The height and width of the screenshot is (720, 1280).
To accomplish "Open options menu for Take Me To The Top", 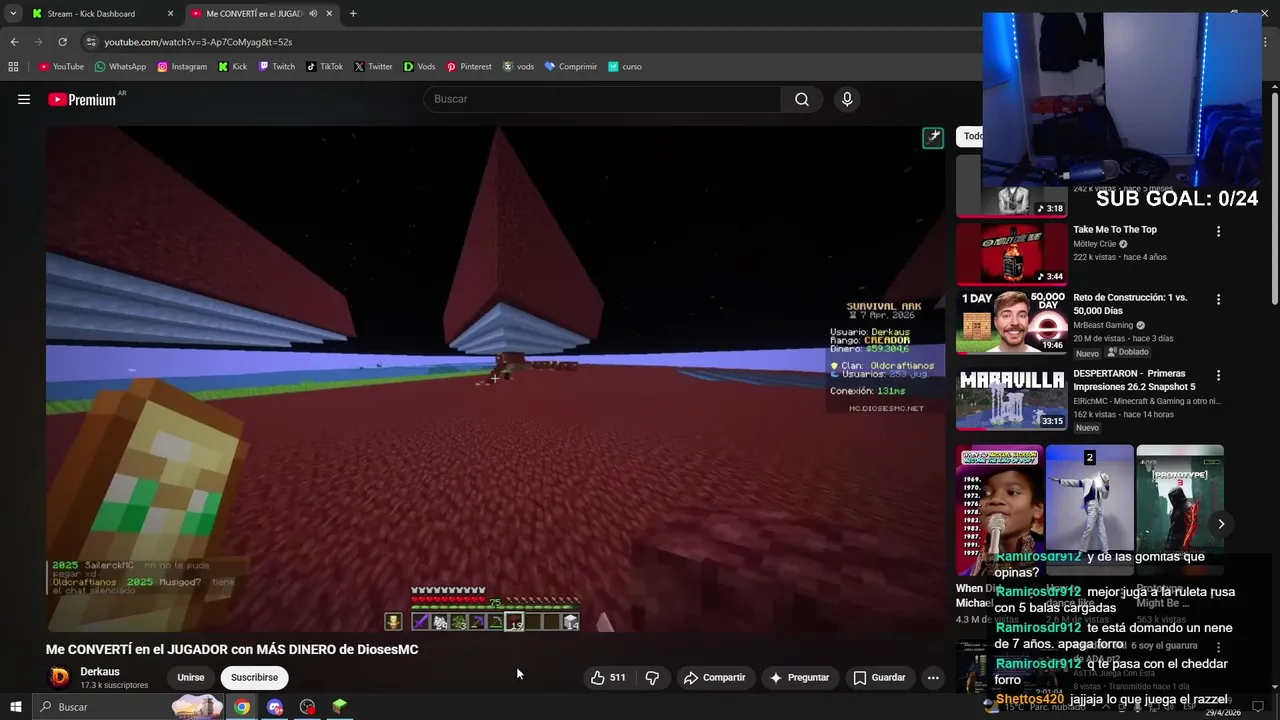I will coord(1218,231).
